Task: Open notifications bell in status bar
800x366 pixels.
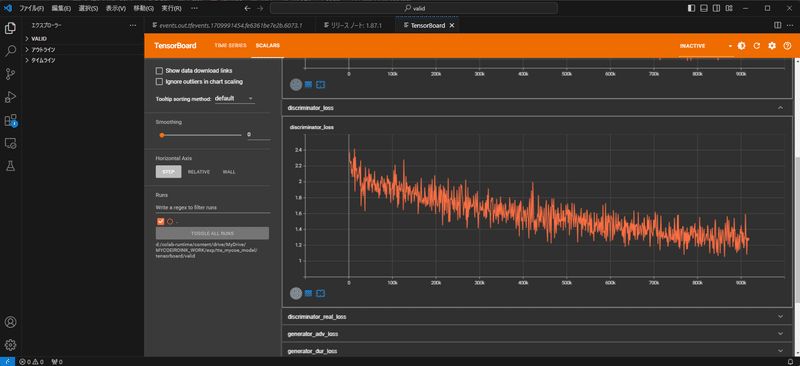Action: coord(790,361)
